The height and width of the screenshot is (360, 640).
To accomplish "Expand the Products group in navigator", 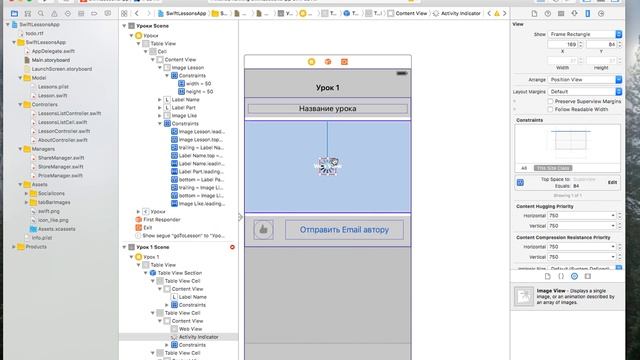I will [13, 247].
